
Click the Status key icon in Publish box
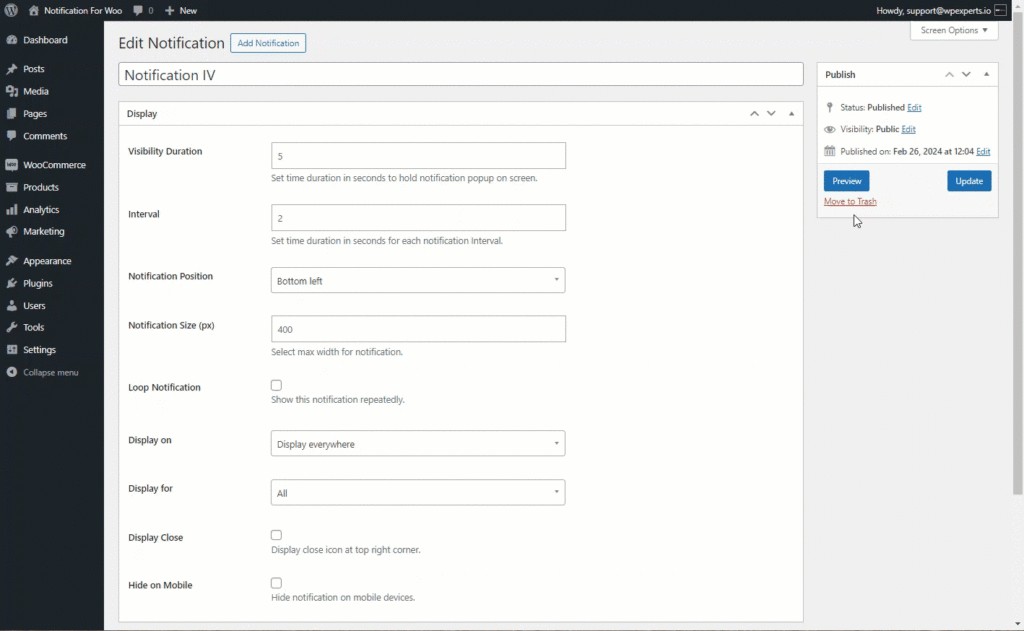(x=829, y=107)
